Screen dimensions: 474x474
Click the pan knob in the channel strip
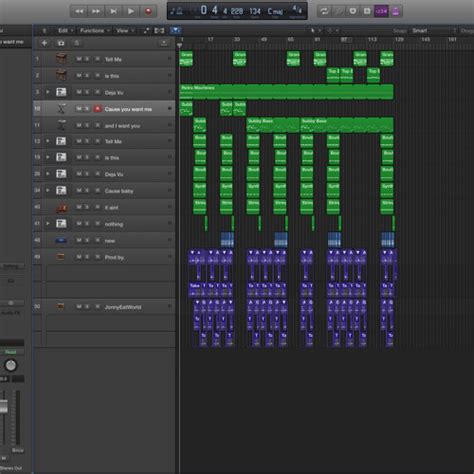[11, 365]
